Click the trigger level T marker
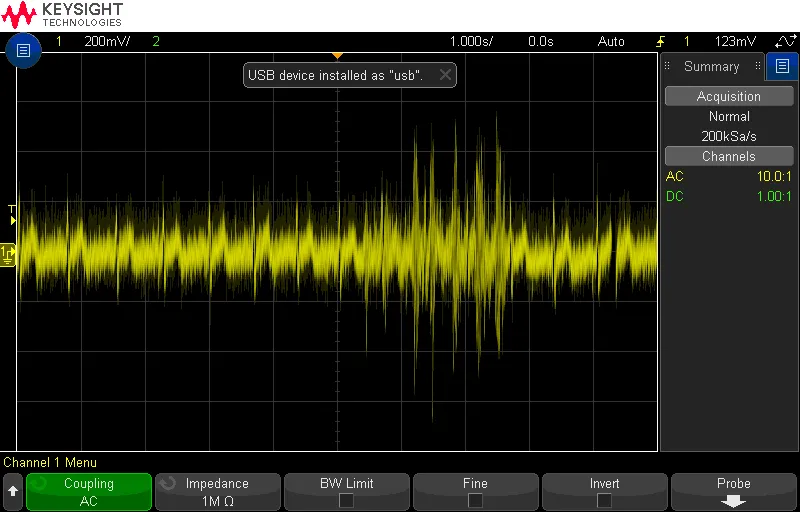Screen dimensions: 800x512 click(12, 215)
